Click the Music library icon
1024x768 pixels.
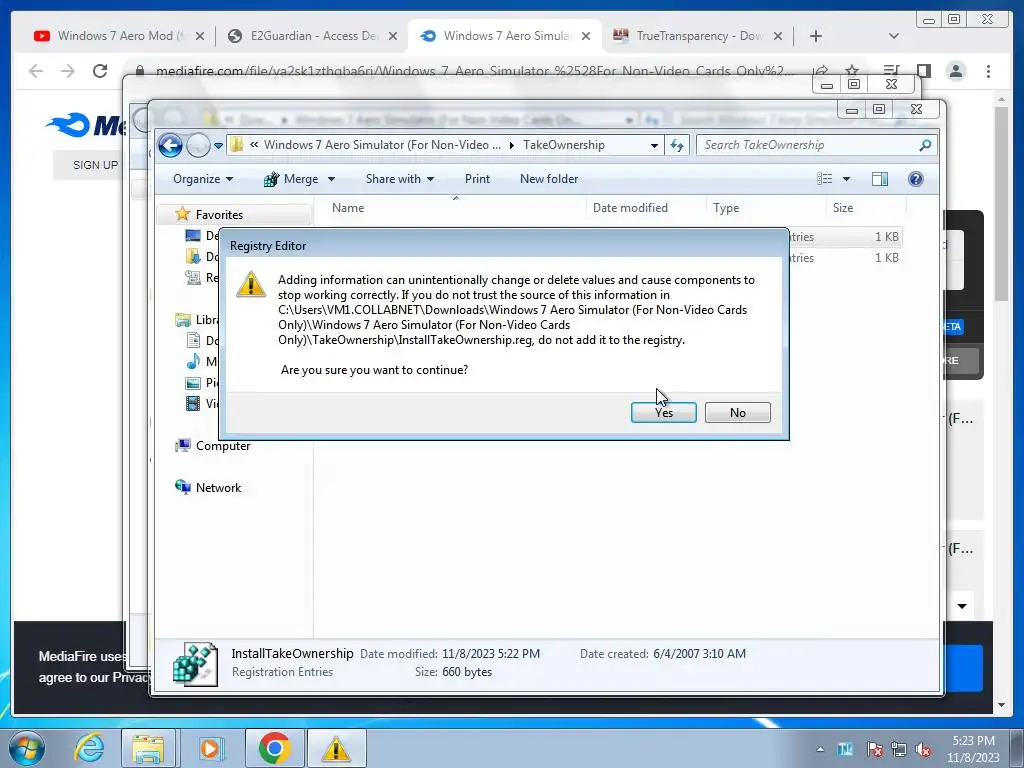(x=193, y=361)
